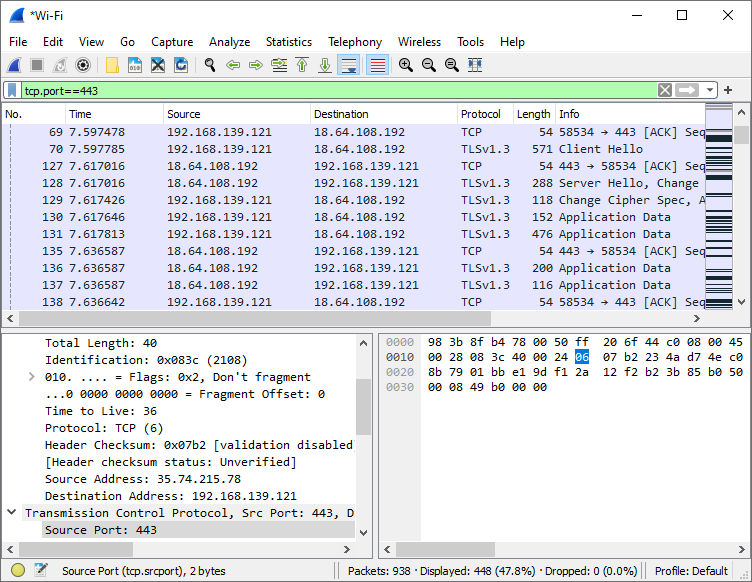Click the Find Packet magnifier icon
Viewport: 752px width, 582px height.
(x=210, y=65)
